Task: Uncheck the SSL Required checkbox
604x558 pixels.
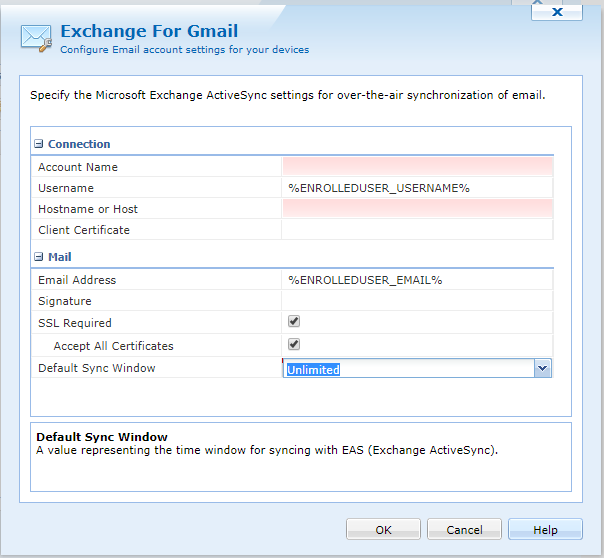Action: pos(294,322)
